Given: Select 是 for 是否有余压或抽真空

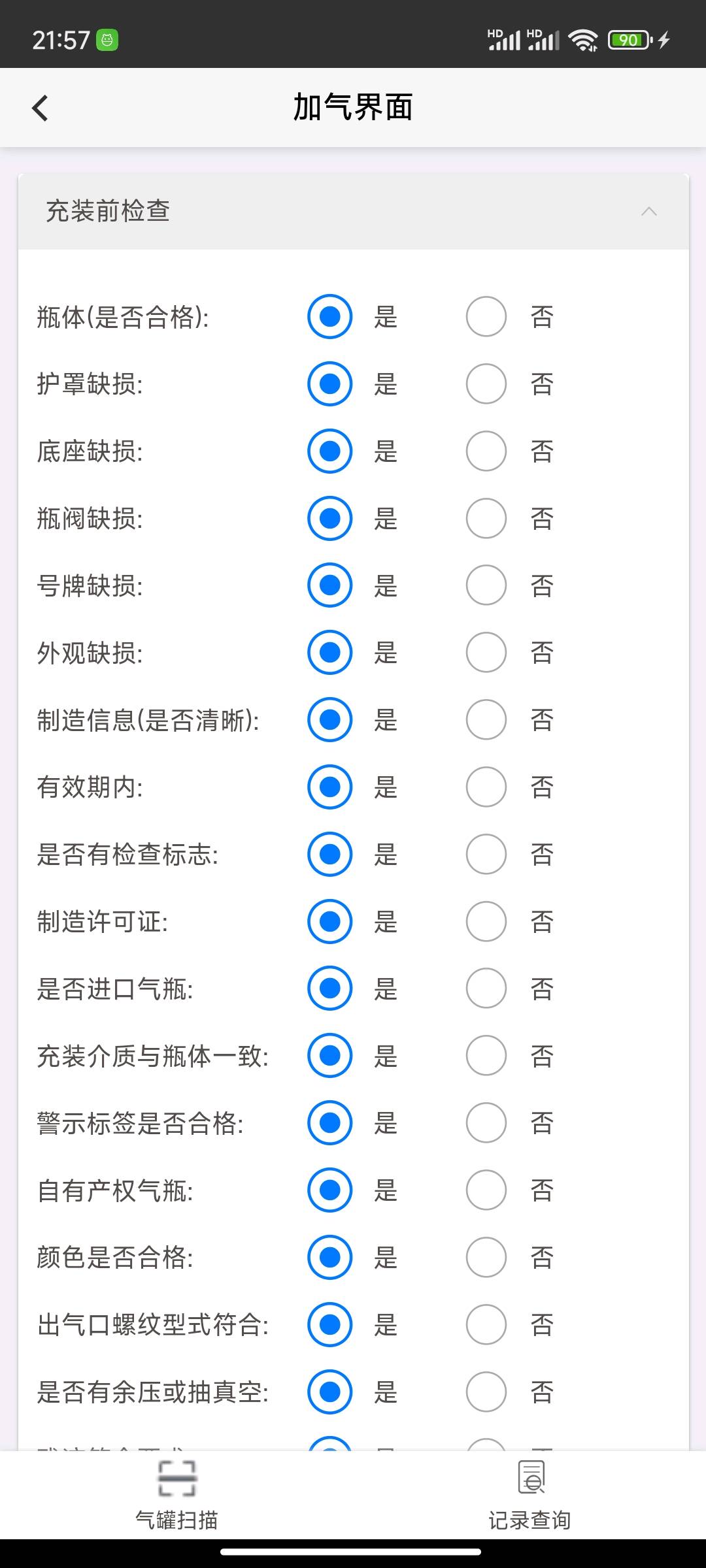Looking at the screenshot, I should [x=330, y=1392].
